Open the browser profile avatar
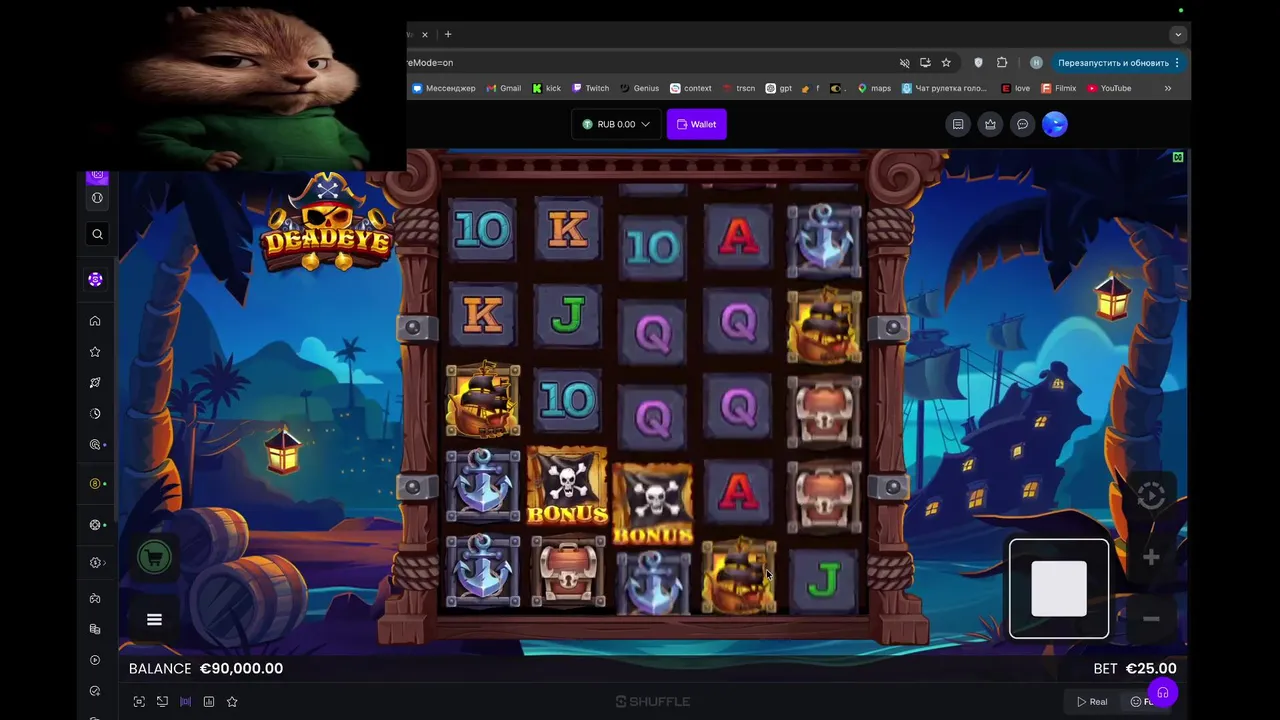 pos(1036,62)
